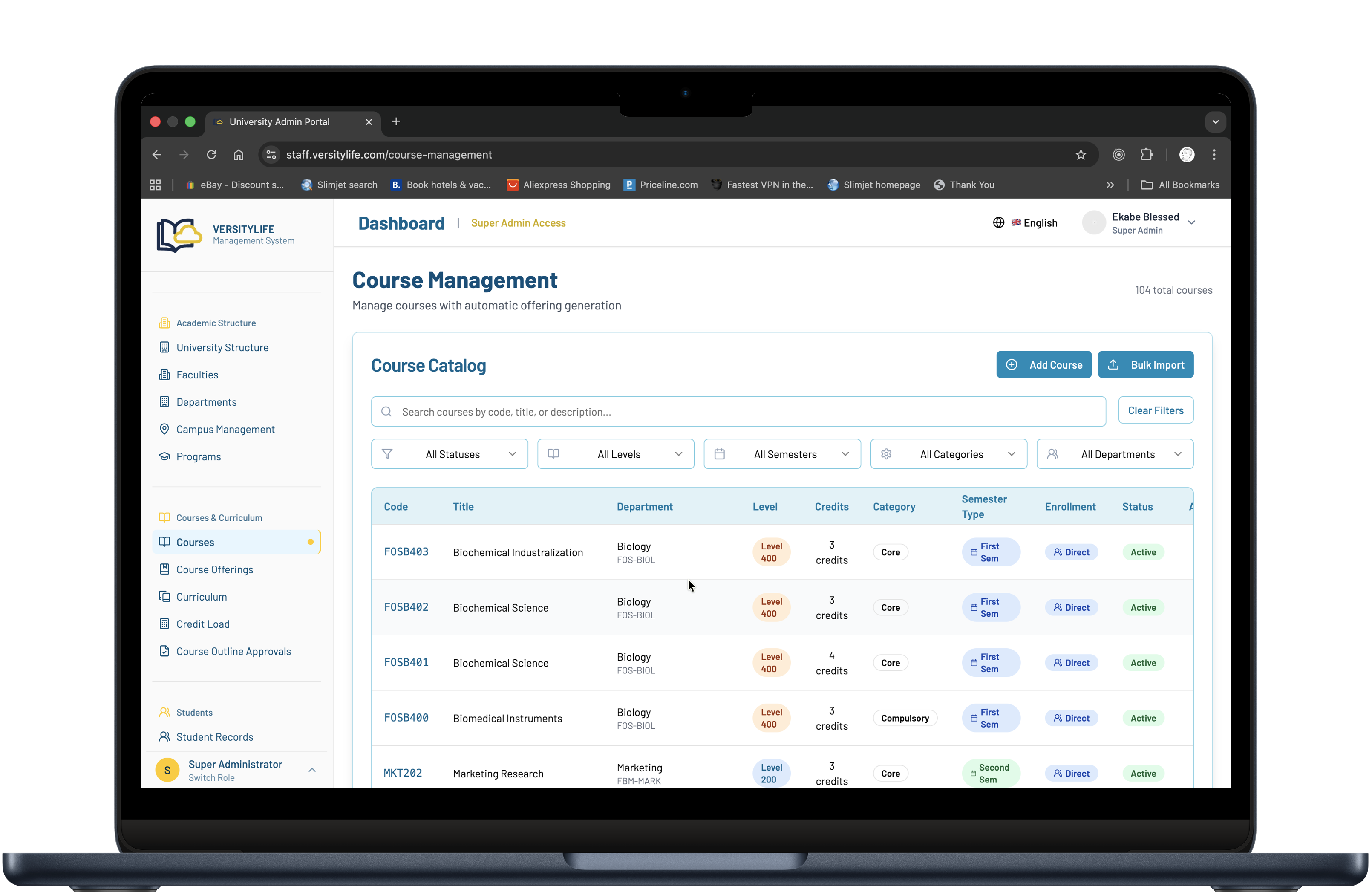Click the browser reload icon

pos(212,155)
